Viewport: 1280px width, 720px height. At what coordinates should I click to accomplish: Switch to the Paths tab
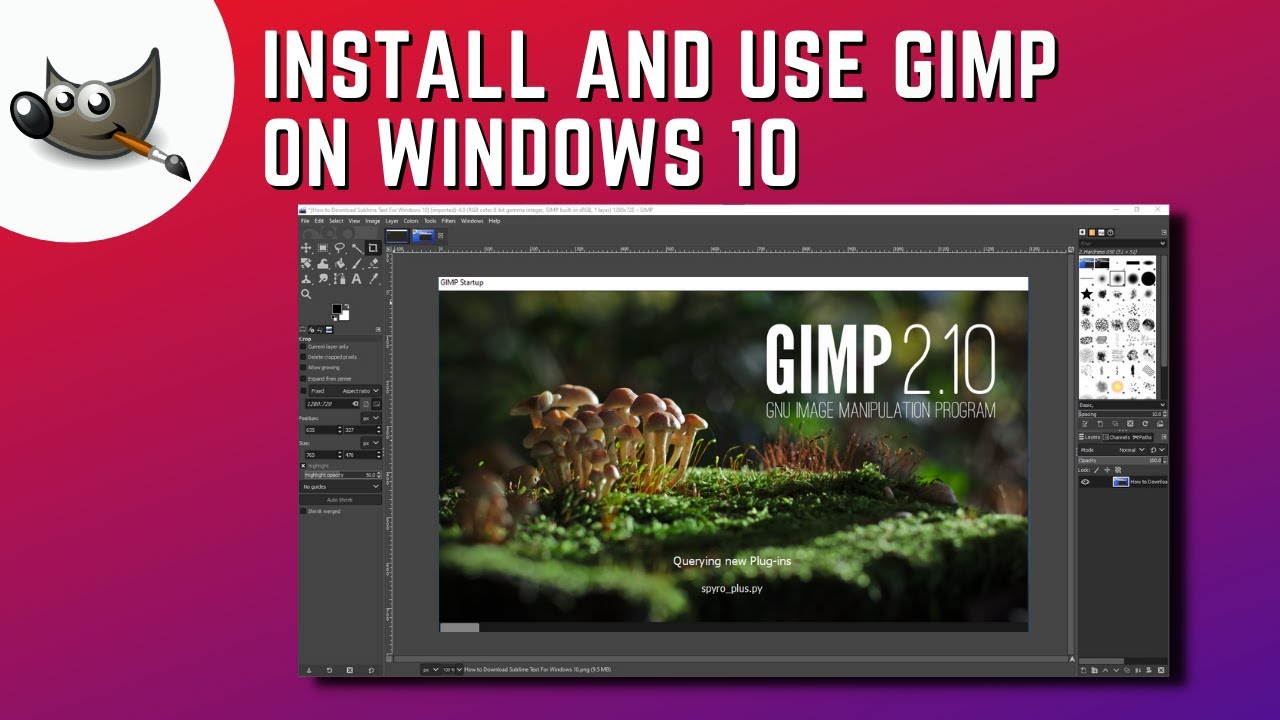(1142, 437)
